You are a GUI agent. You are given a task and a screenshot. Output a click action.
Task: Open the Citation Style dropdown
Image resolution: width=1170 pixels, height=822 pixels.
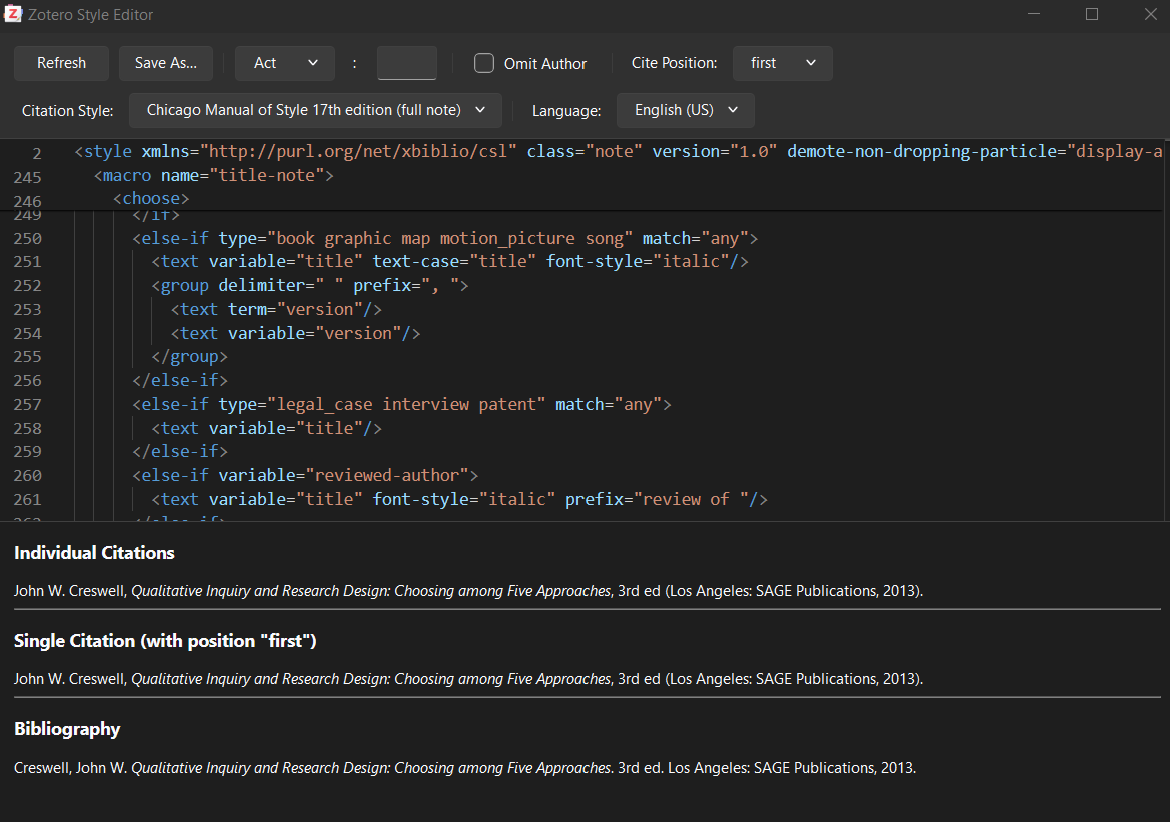click(315, 110)
